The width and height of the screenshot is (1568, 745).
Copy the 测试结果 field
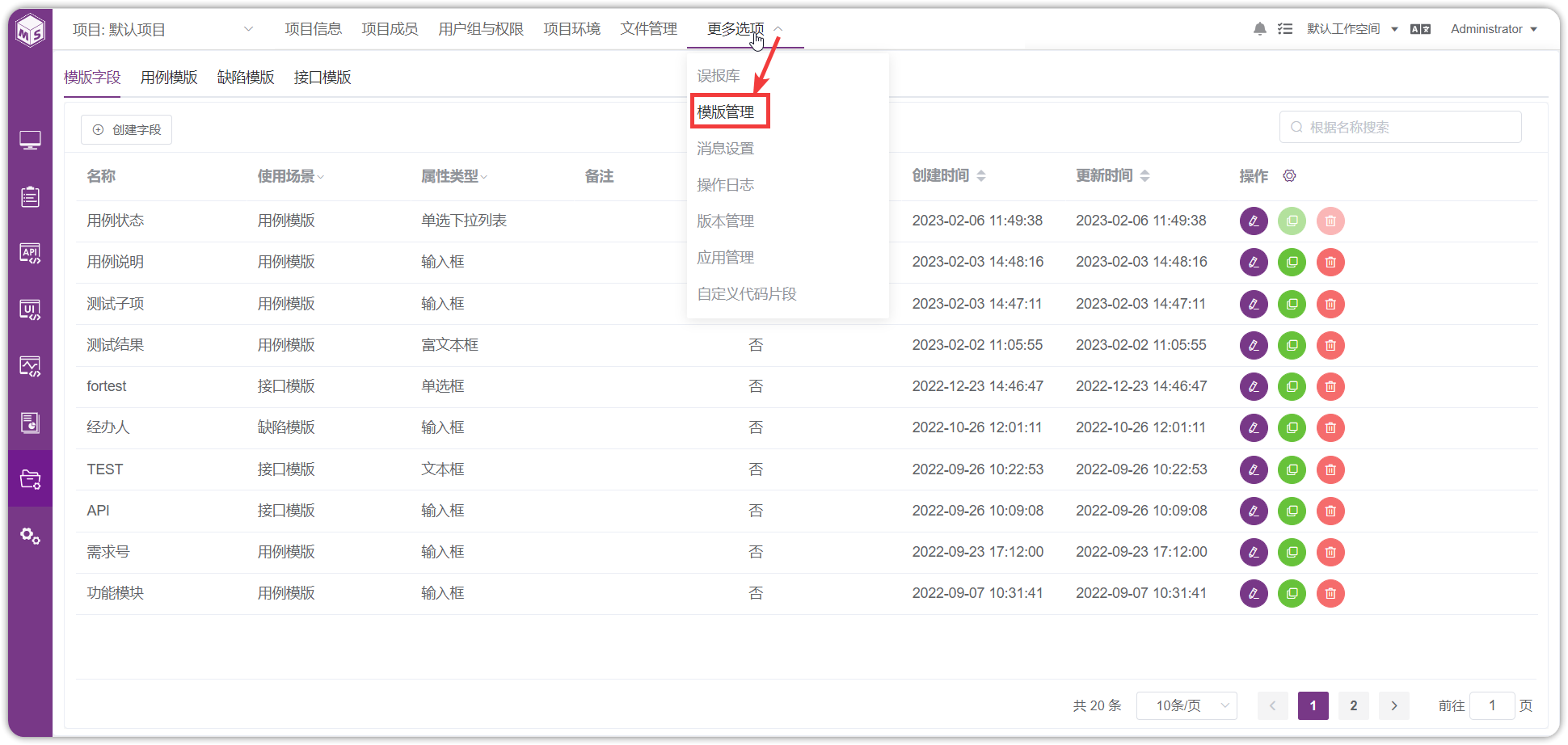tap(1292, 345)
